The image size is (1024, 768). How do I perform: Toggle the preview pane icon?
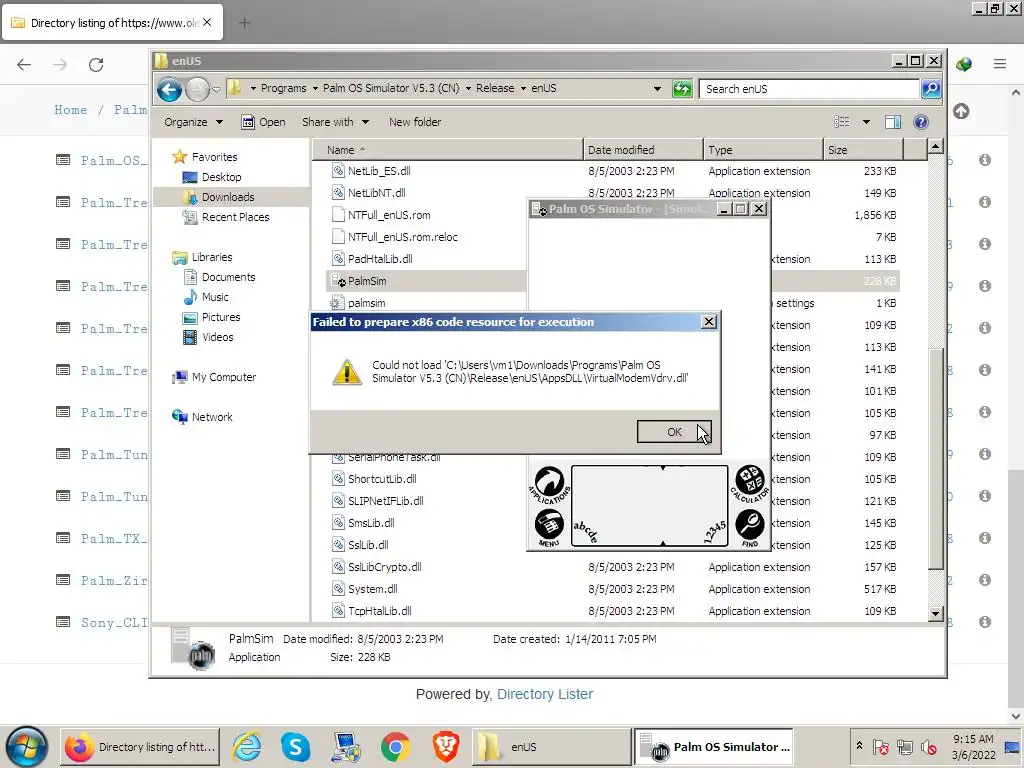click(x=893, y=122)
